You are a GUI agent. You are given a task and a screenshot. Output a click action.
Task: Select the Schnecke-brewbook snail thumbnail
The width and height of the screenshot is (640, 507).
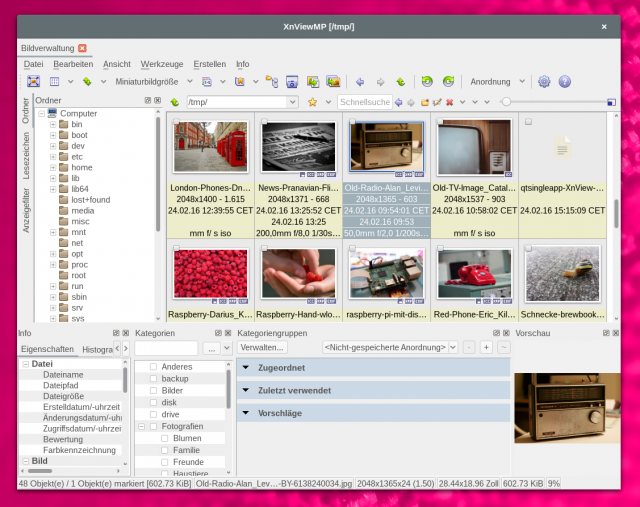[562, 274]
